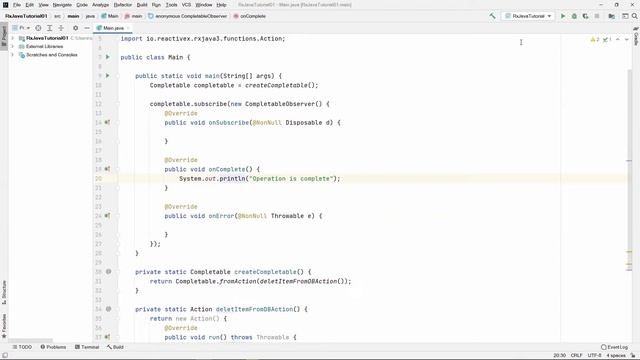Click Run with Coverage icon
The height and width of the screenshot is (360, 640).
pyautogui.click(x=585, y=16)
